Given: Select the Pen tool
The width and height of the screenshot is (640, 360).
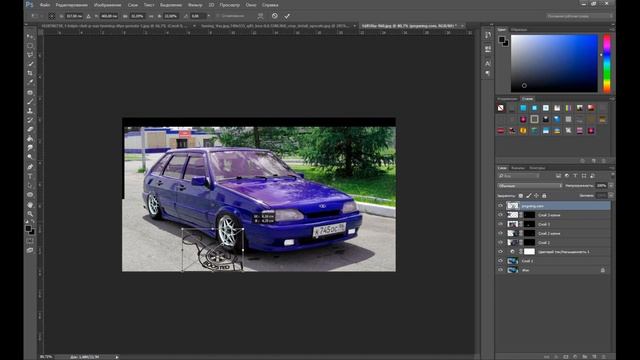Looking at the screenshot, I should [30, 167].
